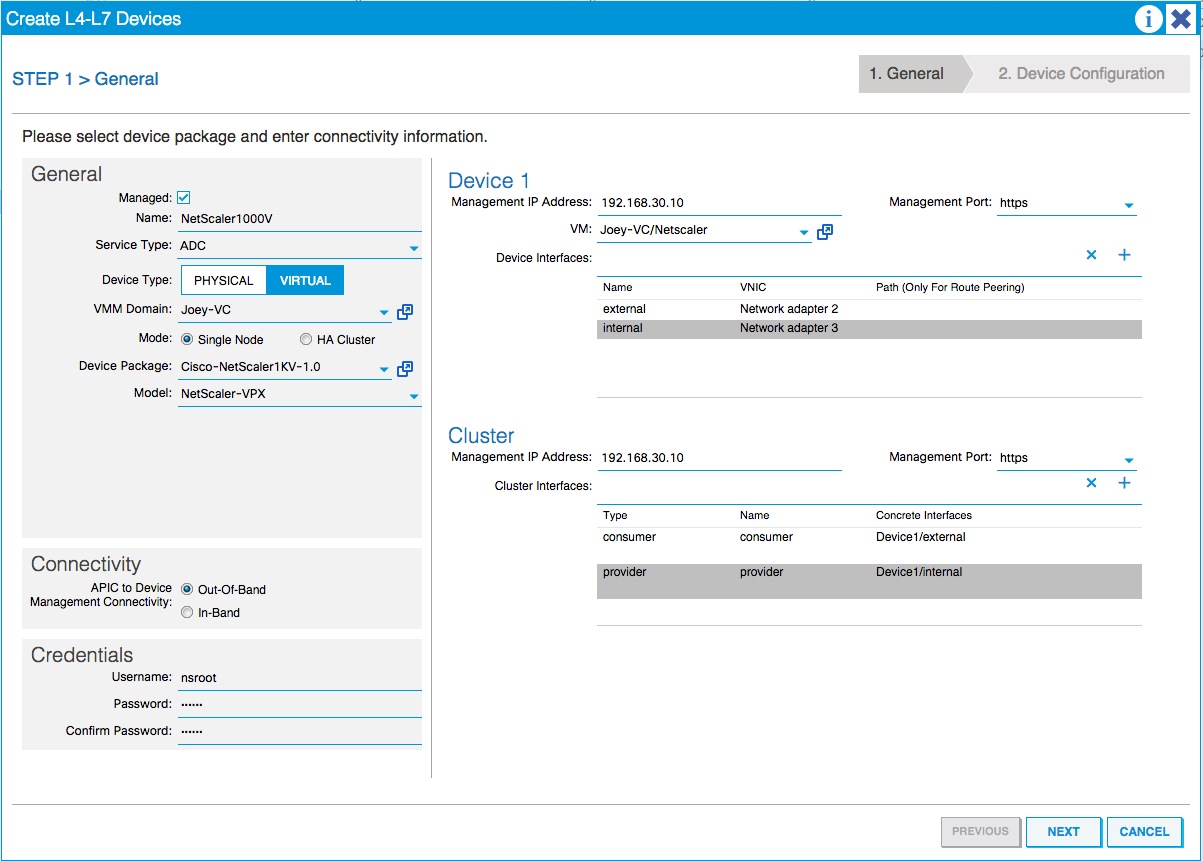Remove the selected Cluster Interface via X icon
This screenshot has height=861, width=1203.
(x=1091, y=482)
